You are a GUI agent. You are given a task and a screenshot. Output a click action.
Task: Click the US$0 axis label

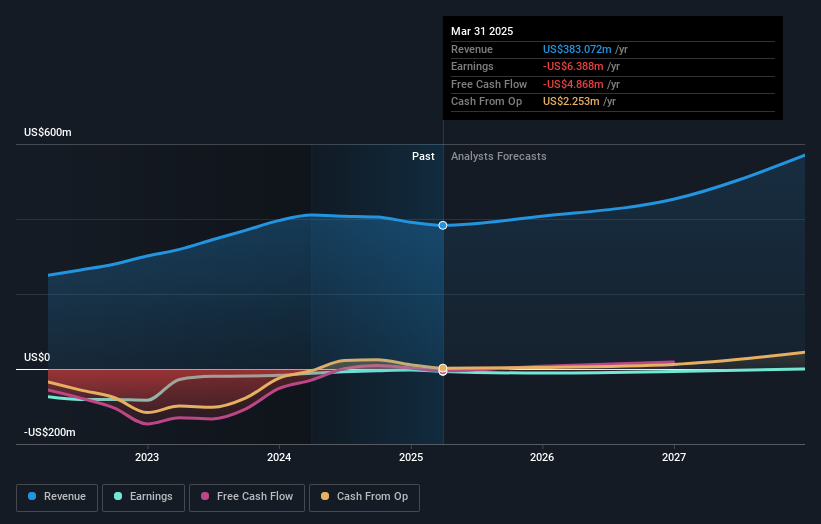tap(37, 358)
